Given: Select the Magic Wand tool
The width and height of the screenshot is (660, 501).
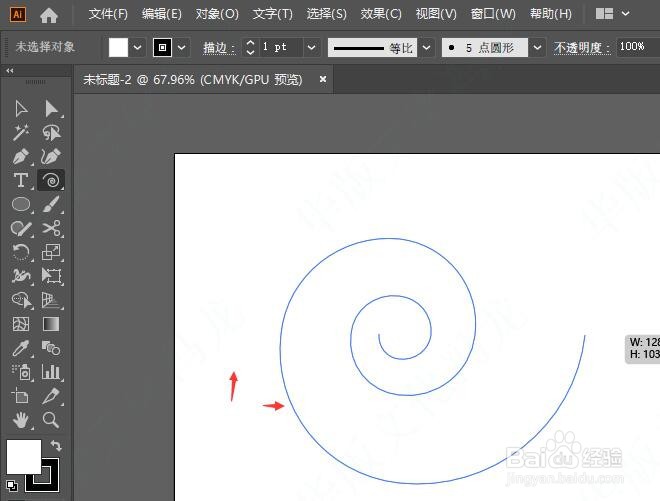Looking at the screenshot, I should 21,133.
